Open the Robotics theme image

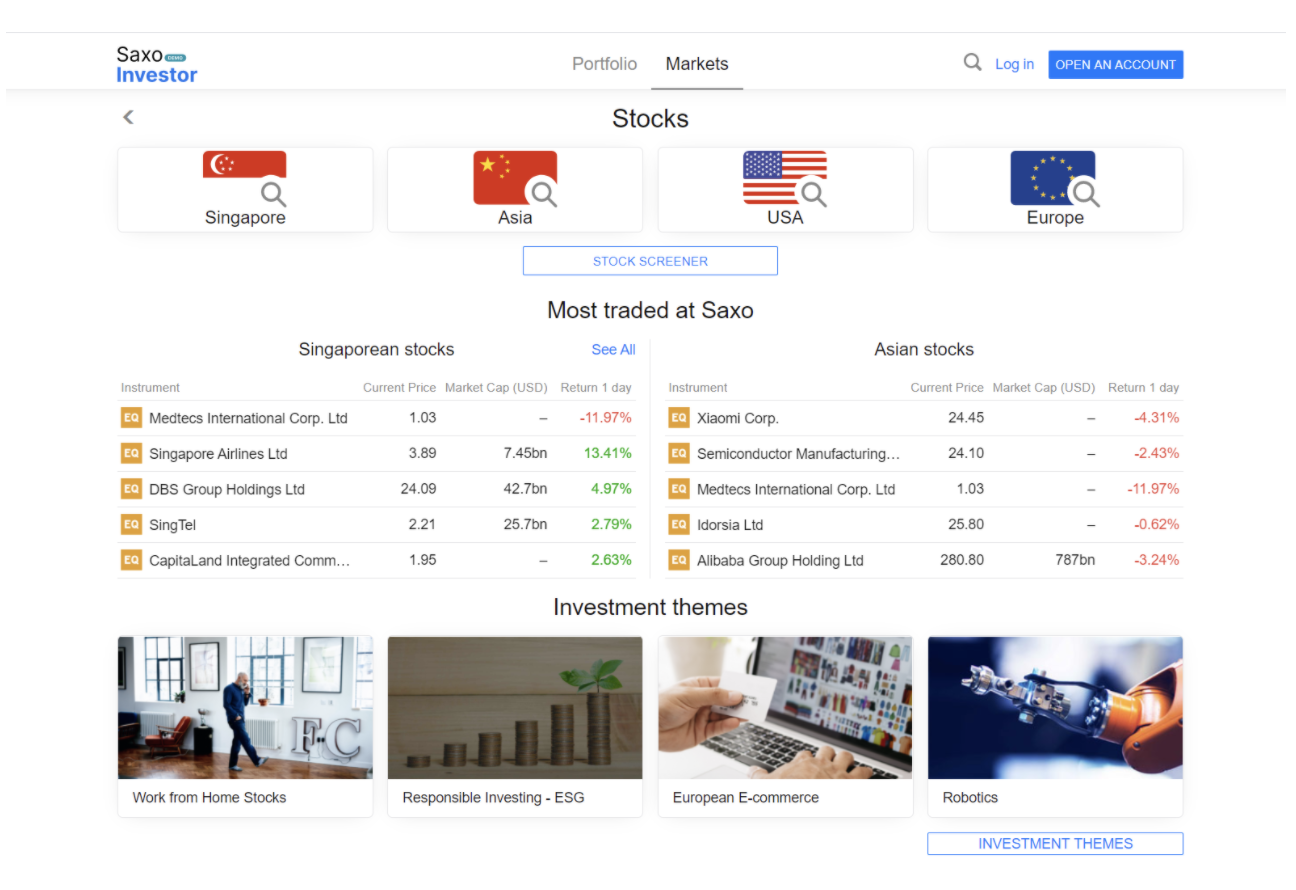(x=1055, y=708)
